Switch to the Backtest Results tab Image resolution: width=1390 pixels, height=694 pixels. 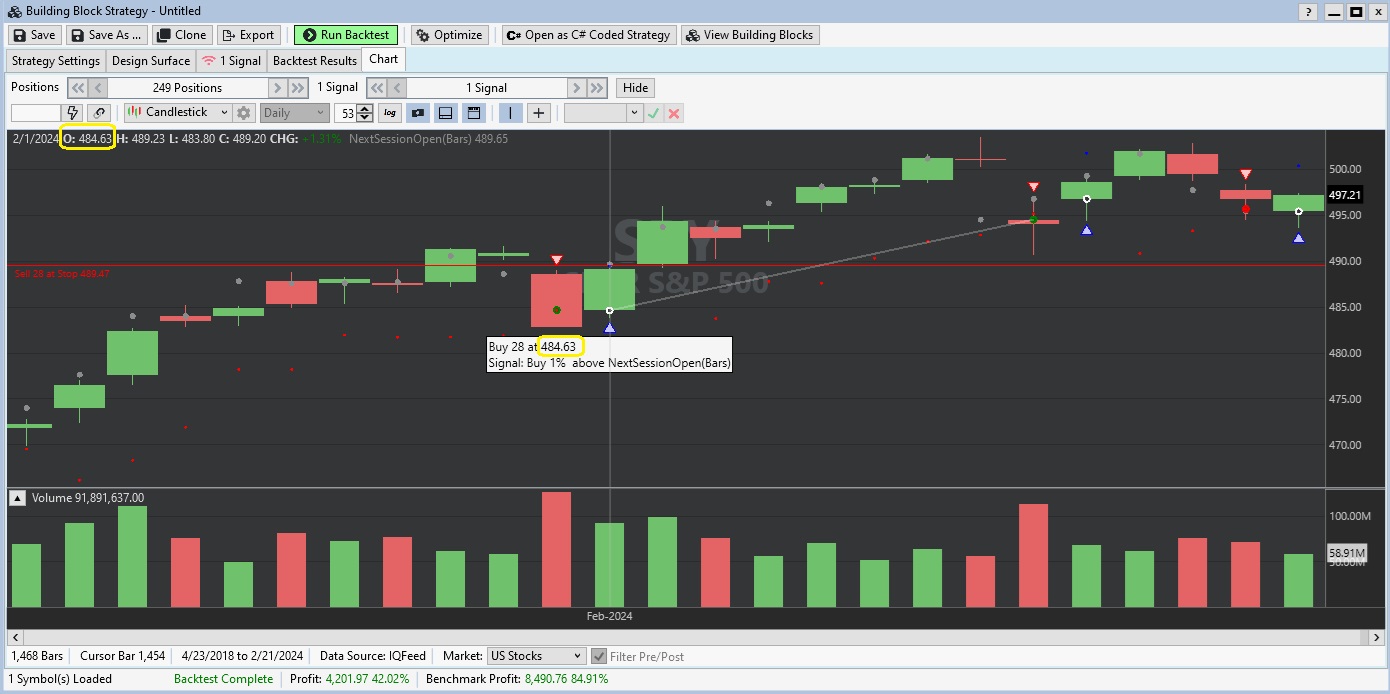point(314,61)
